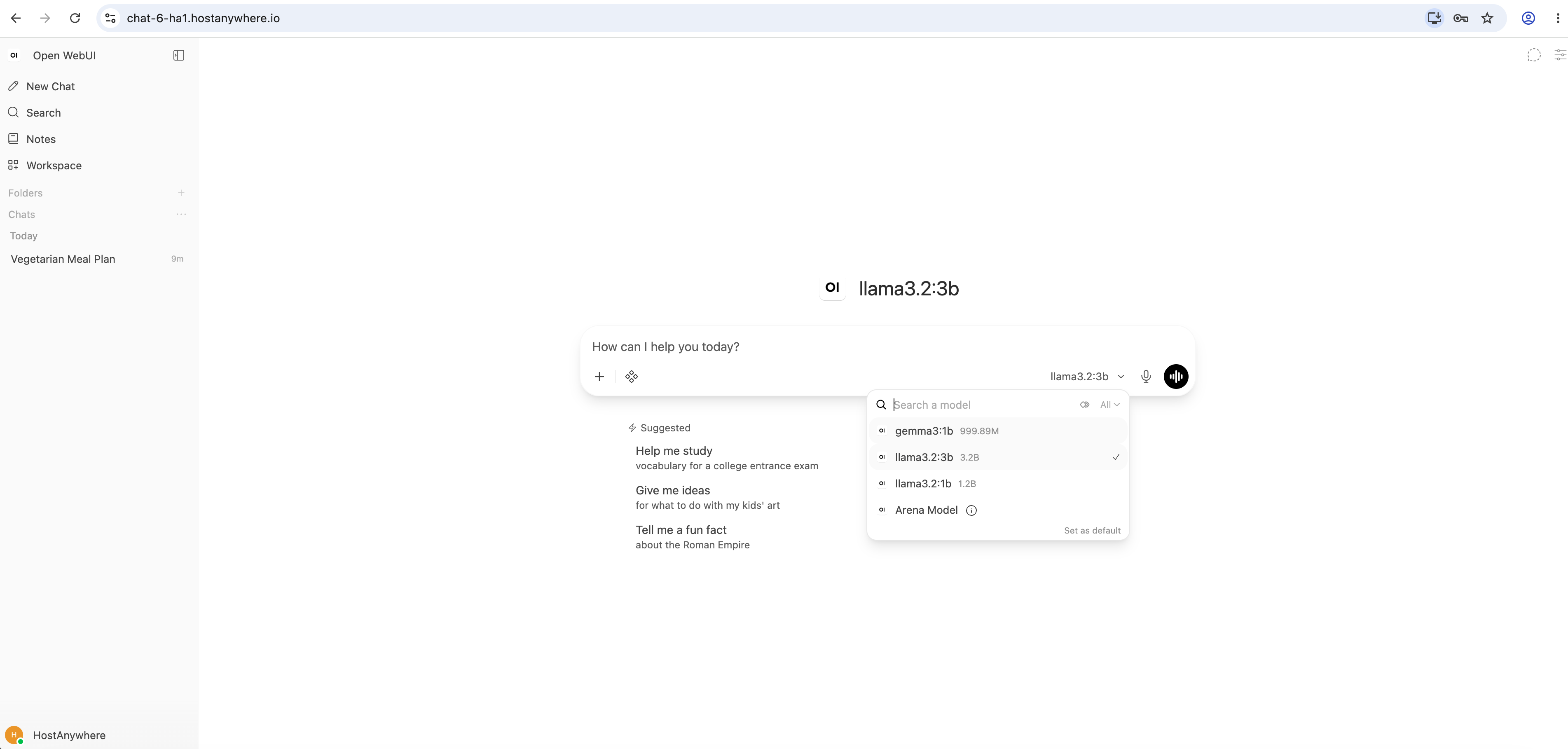Image resolution: width=1568 pixels, height=749 pixels.
Task: Toggle temporary chat dashed circle icon
Action: (1534, 56)
